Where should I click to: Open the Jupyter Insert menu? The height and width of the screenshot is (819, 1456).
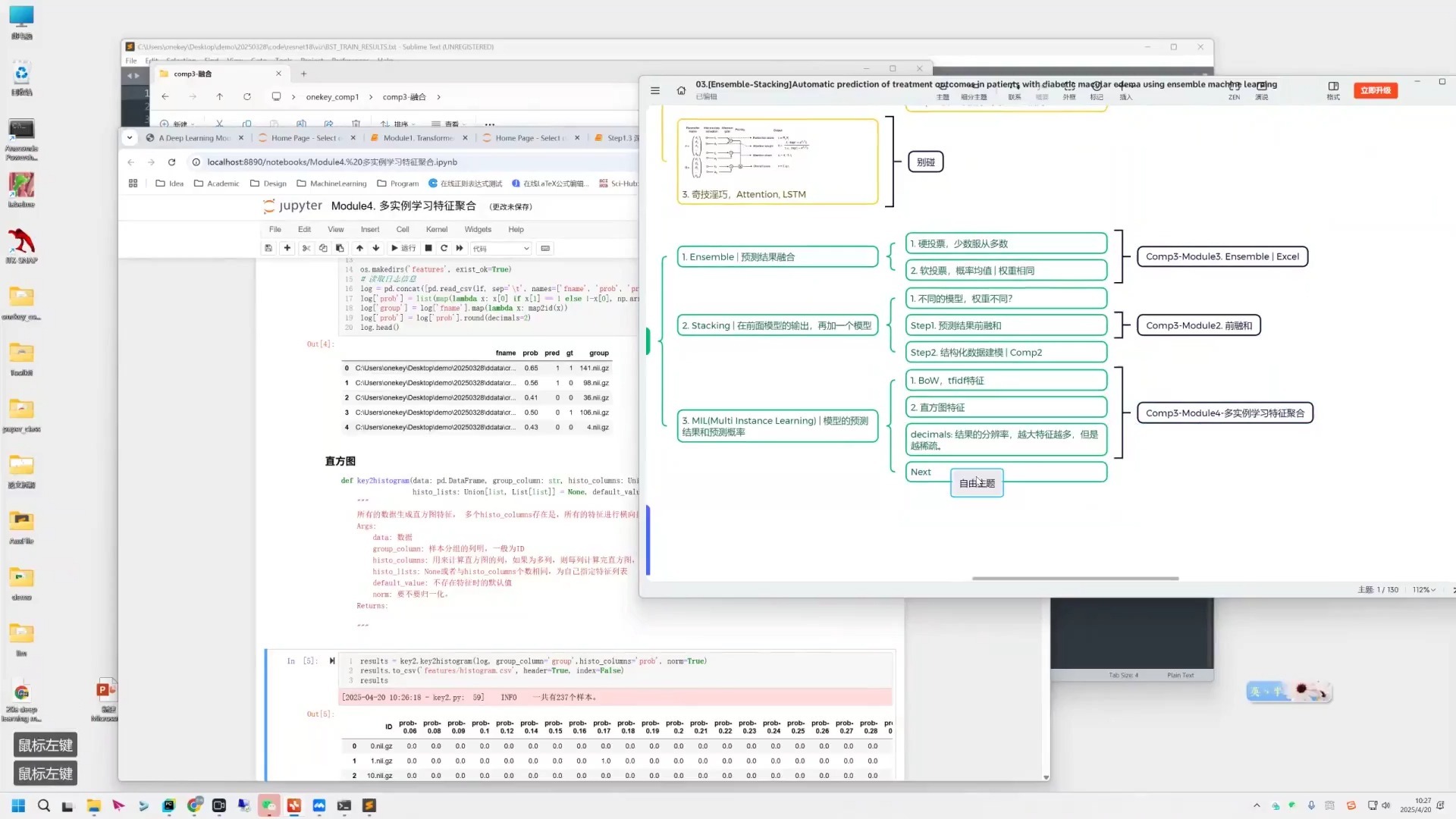pos(370,229)
